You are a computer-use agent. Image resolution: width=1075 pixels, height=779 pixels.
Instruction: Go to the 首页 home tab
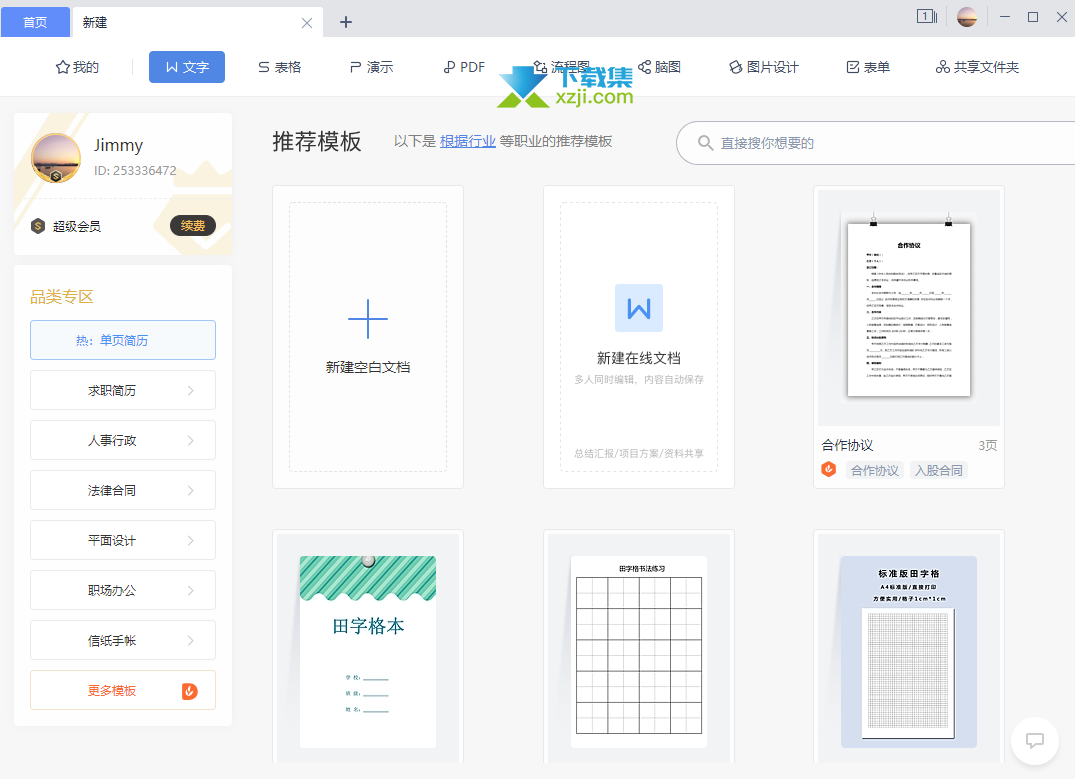point(35,22)
